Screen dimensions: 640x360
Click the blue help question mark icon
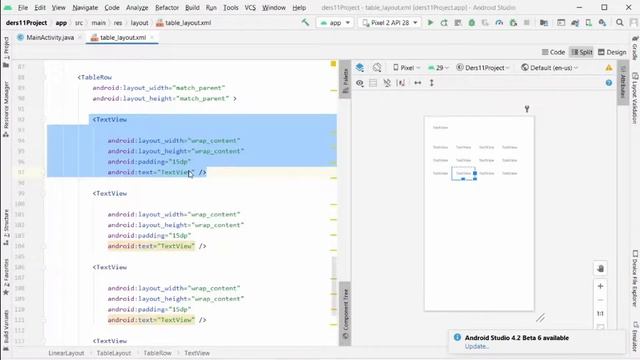(609, 83)
